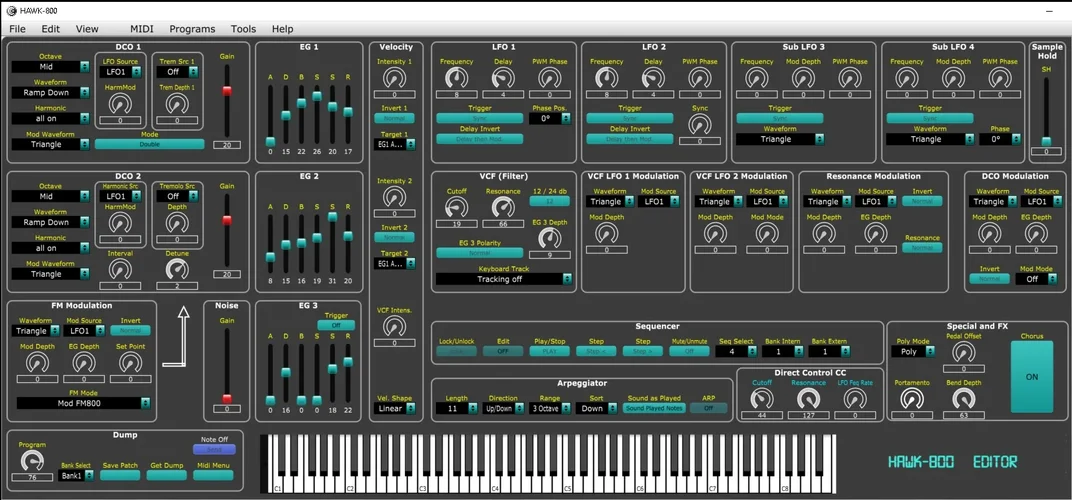Click the VCF Filter Resonance knob
The height and width of the screenshot is (500, 1072).
click(503, 207)
